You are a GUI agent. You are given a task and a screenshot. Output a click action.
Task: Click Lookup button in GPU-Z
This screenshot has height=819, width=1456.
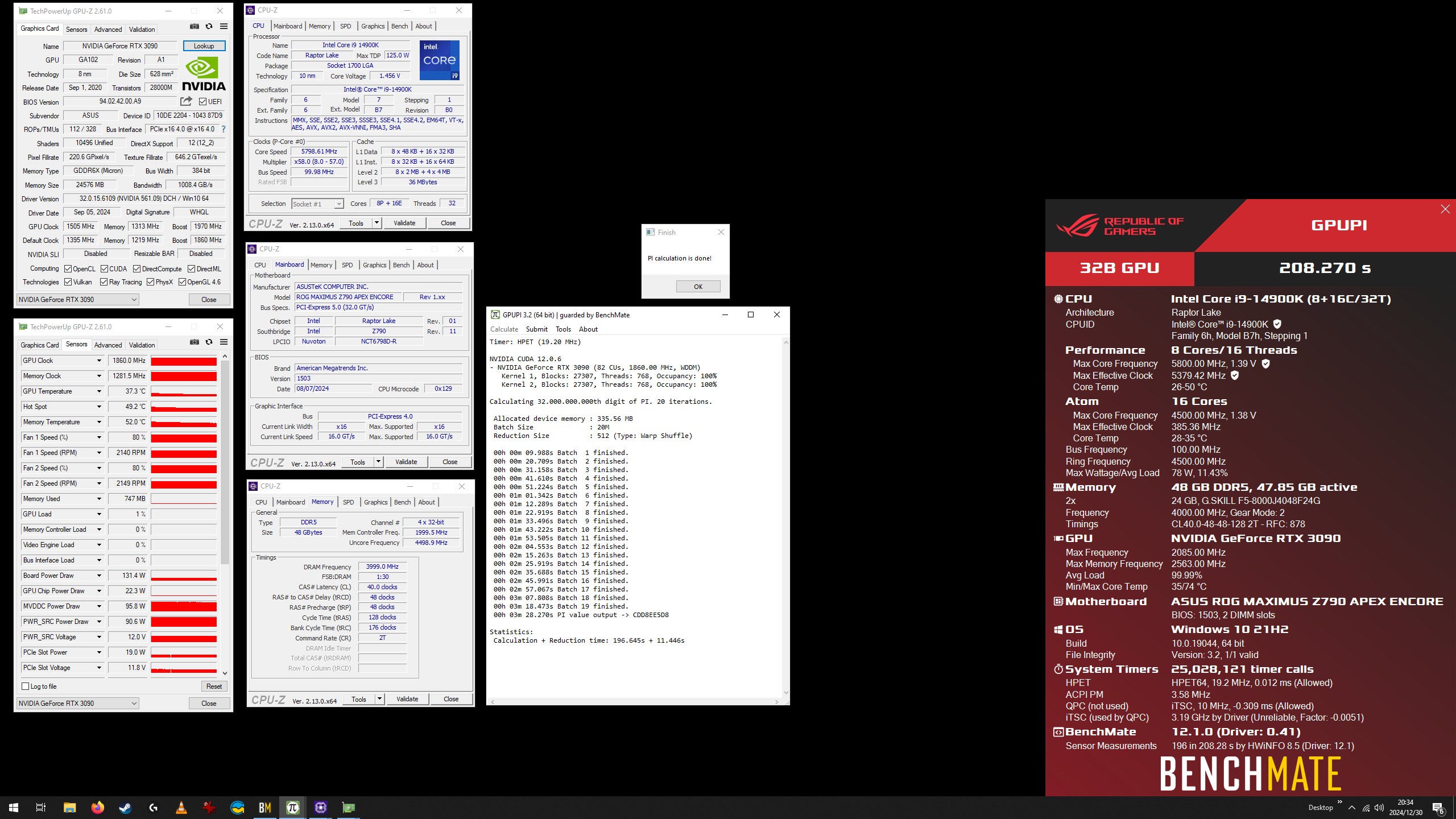click(204, 46)
